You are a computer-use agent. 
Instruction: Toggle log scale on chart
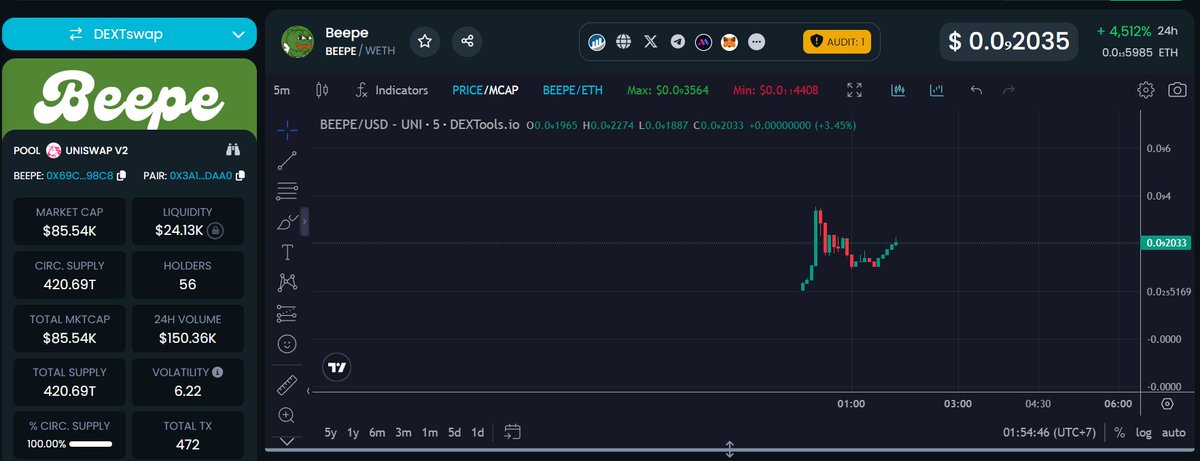pos(1144,433)
